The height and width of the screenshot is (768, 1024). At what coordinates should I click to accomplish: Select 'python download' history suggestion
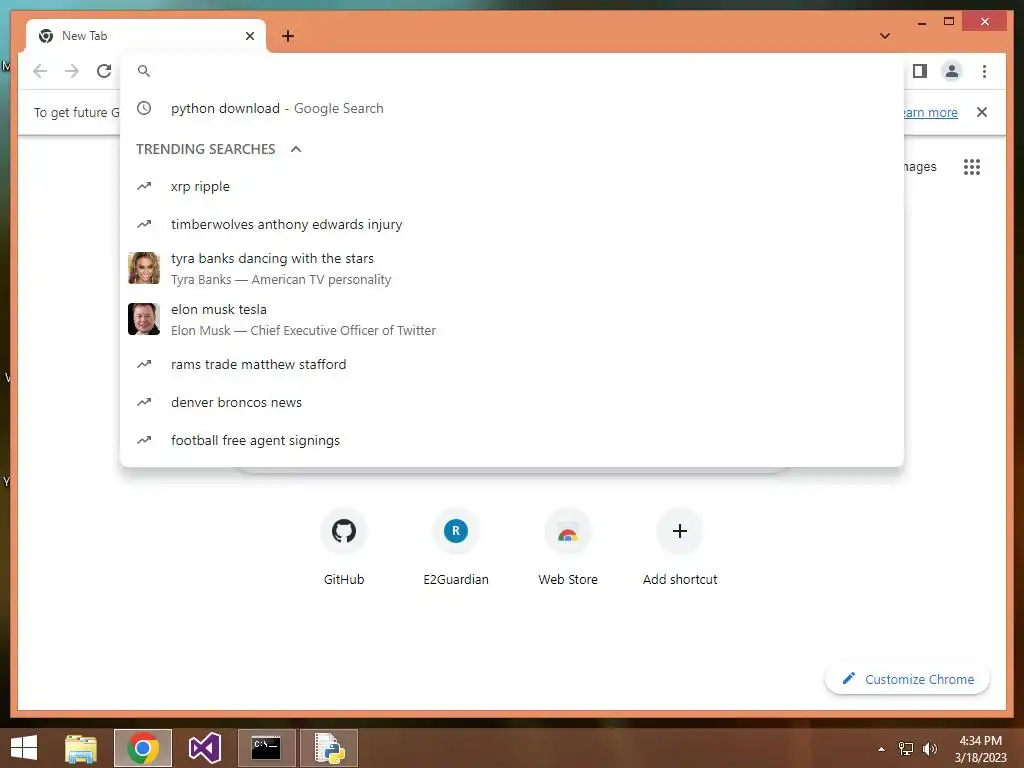[x=512, y=108]
